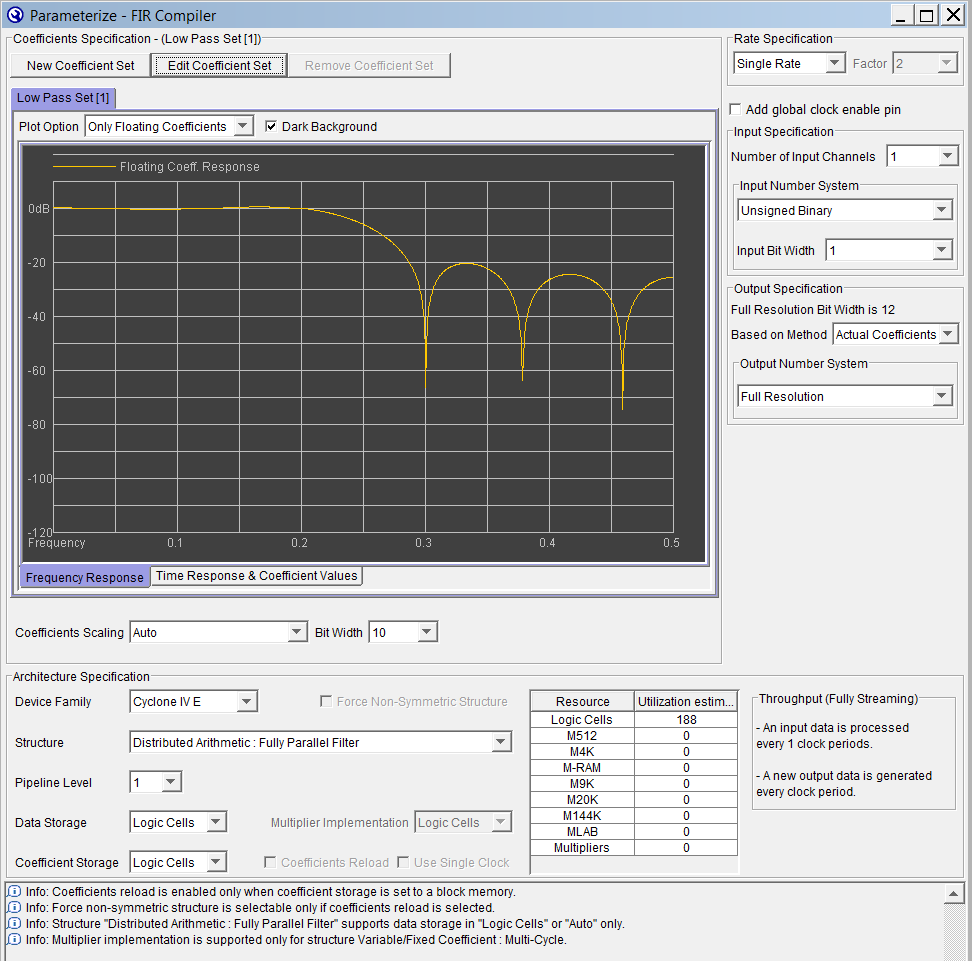Click the scroll up arrow in info messages panel
972x961 pixels.
(x=953, y=893)
